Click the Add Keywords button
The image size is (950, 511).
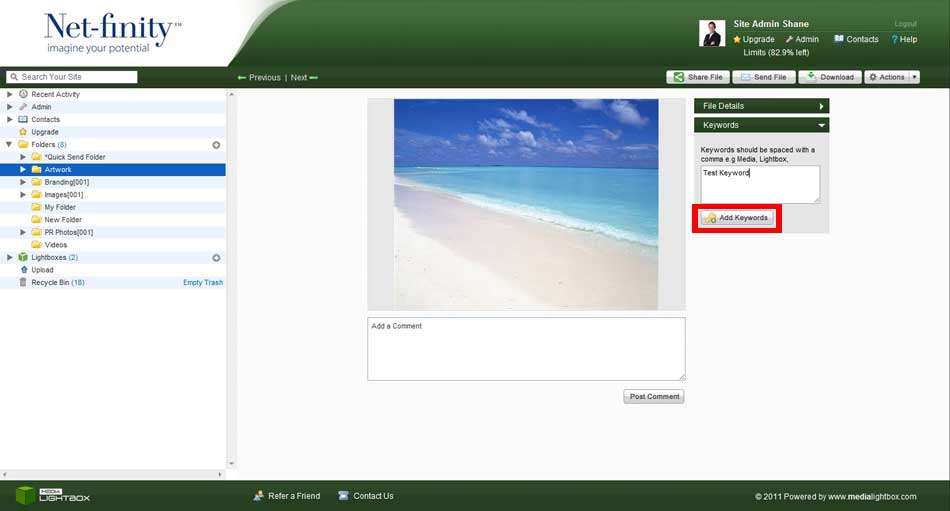tap(737, 218)
